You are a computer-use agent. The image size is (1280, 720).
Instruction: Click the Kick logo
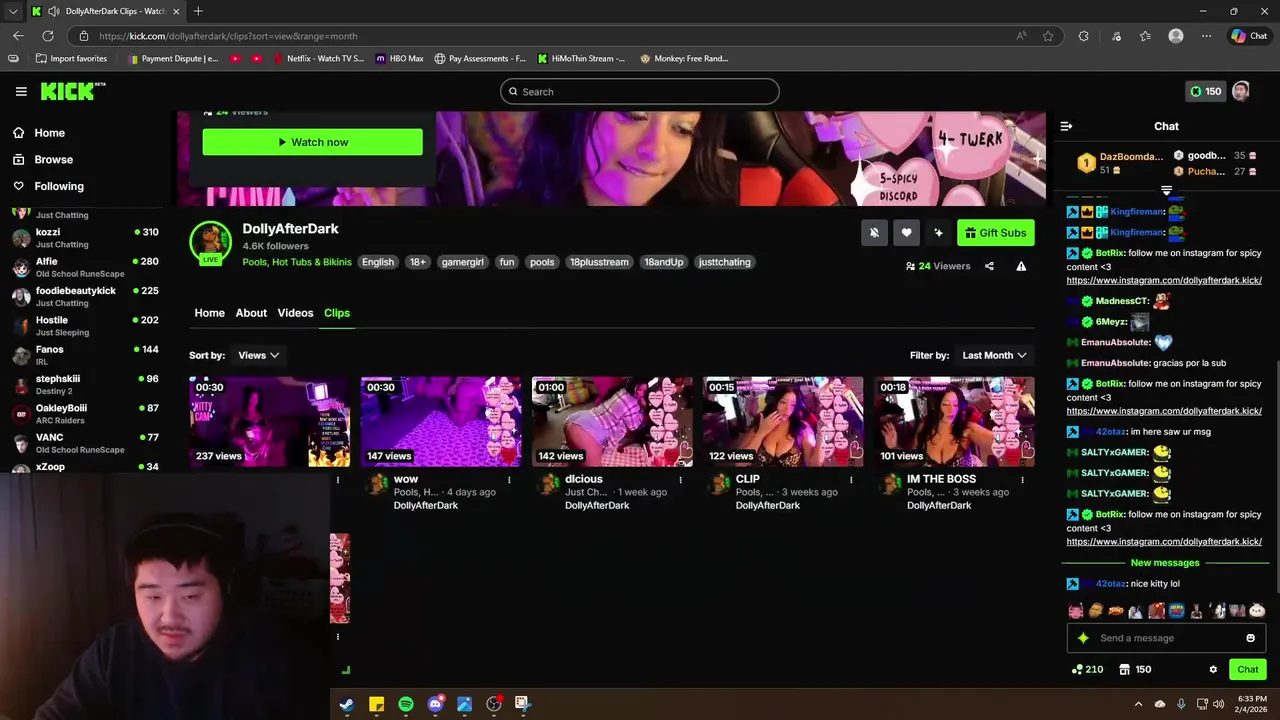click(72, 91)
